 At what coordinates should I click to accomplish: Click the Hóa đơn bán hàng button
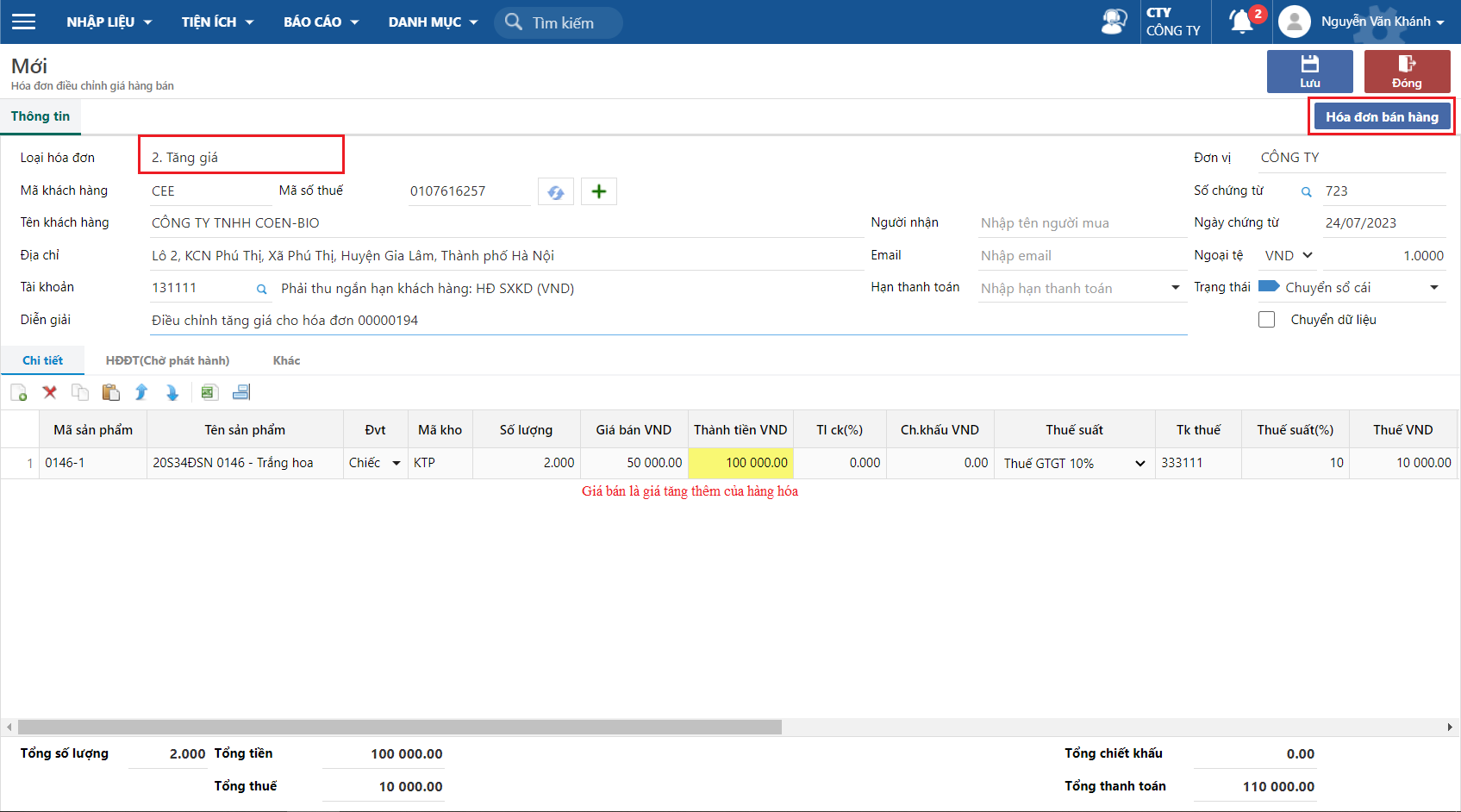pos(1382,116)
